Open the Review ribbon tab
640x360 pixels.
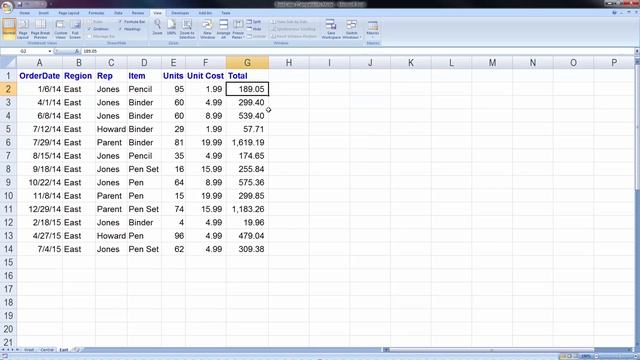coord(138,13)
